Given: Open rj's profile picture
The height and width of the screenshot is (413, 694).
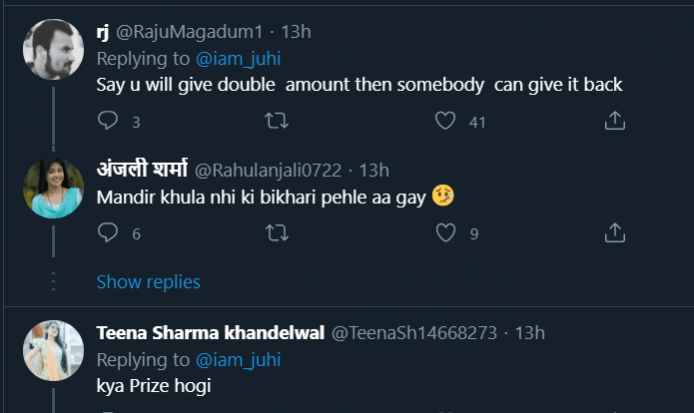Looking at the screenshot, I should (52, 49).
